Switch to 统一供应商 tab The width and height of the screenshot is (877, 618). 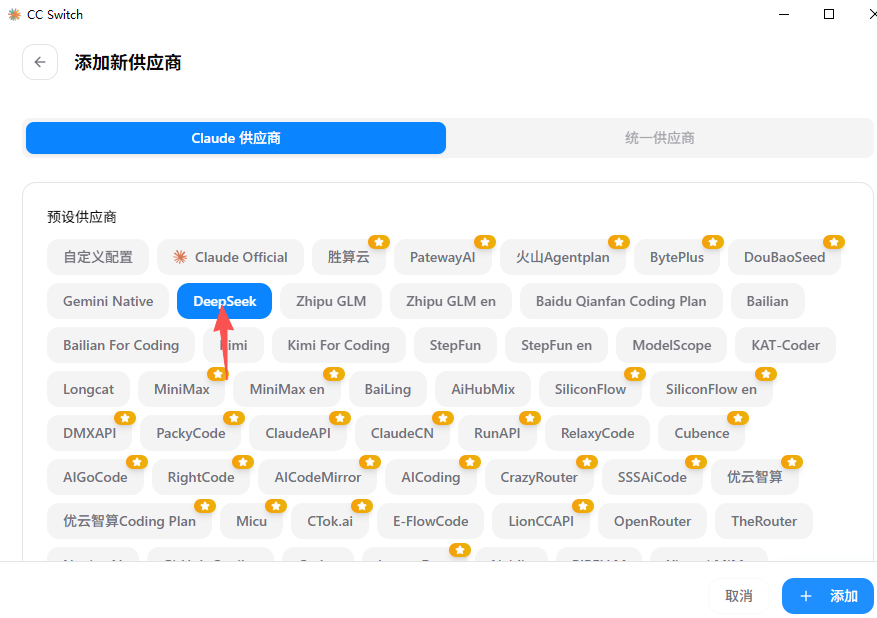pyautogui.click(x=659, y=138)
